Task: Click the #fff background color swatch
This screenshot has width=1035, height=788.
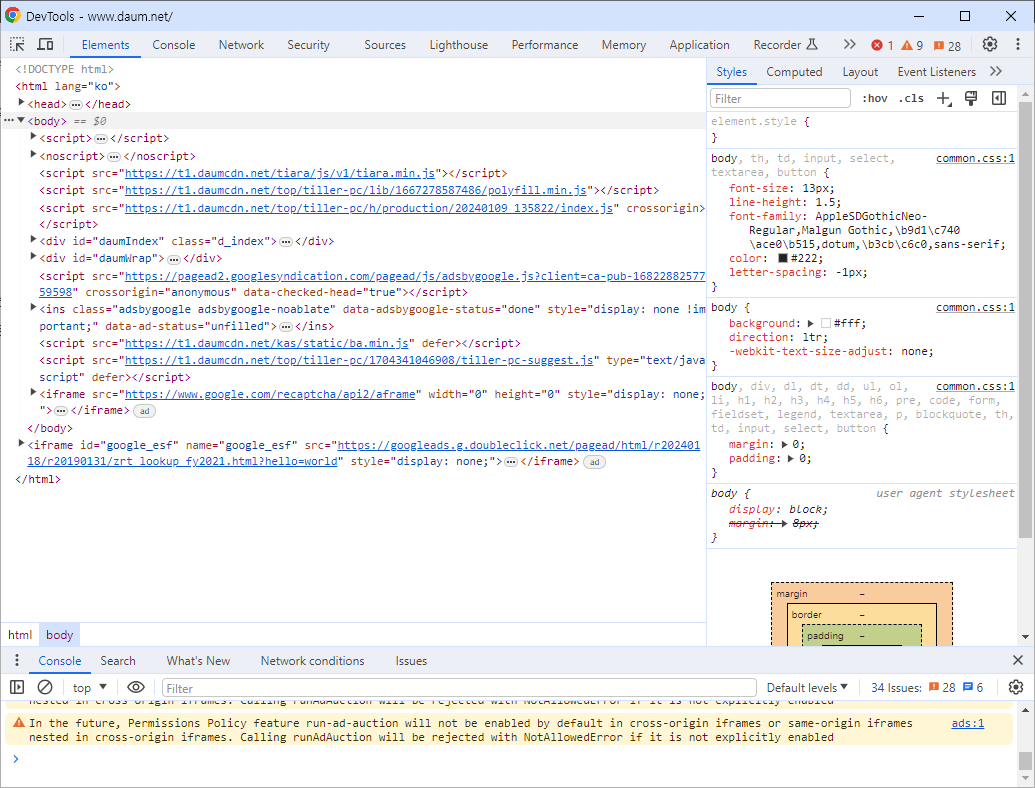Action: coord(826,323)
